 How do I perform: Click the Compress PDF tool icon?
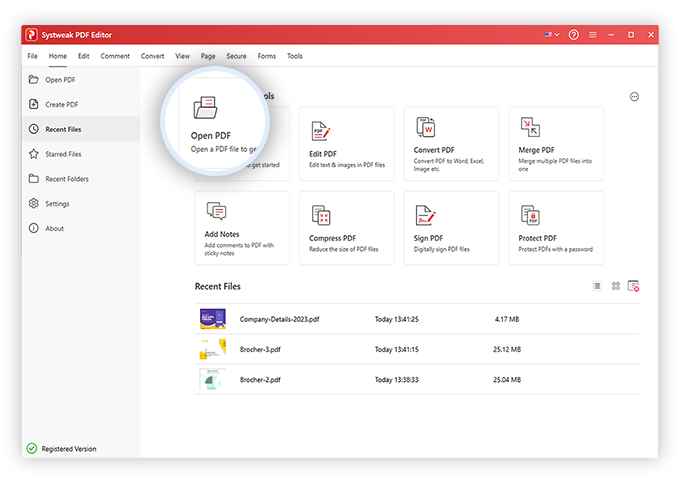(x=321, y=215)
